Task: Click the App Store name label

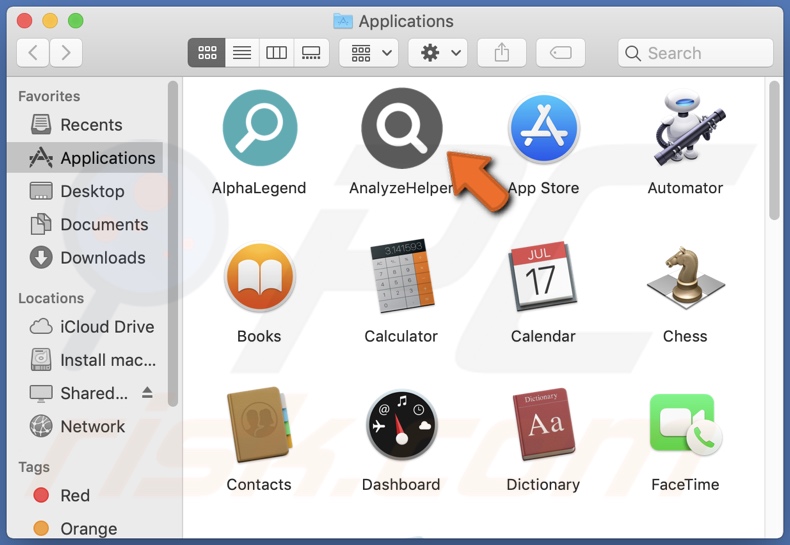Action: (543, 188)
